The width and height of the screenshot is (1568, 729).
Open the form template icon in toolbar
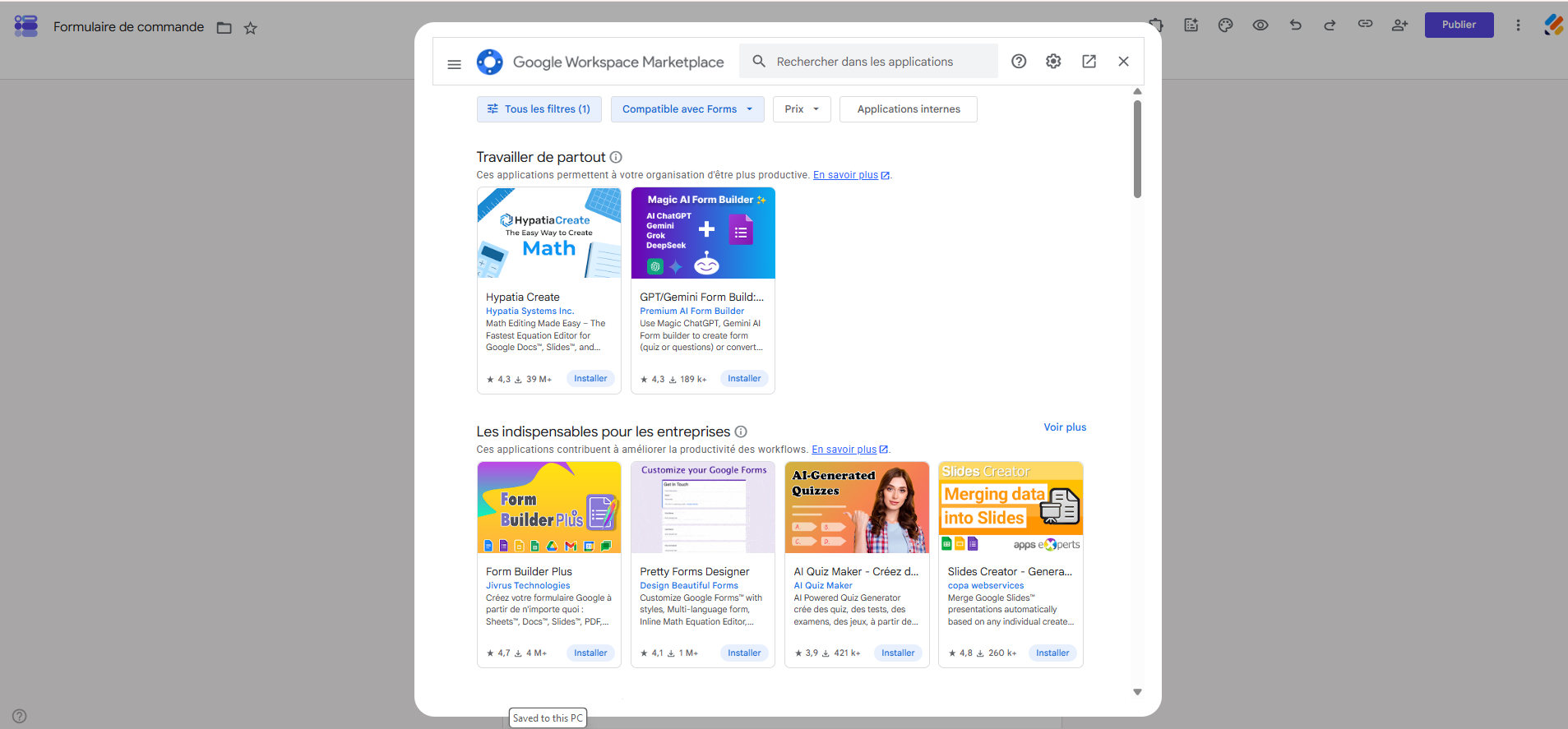(x=1191, y=25)
